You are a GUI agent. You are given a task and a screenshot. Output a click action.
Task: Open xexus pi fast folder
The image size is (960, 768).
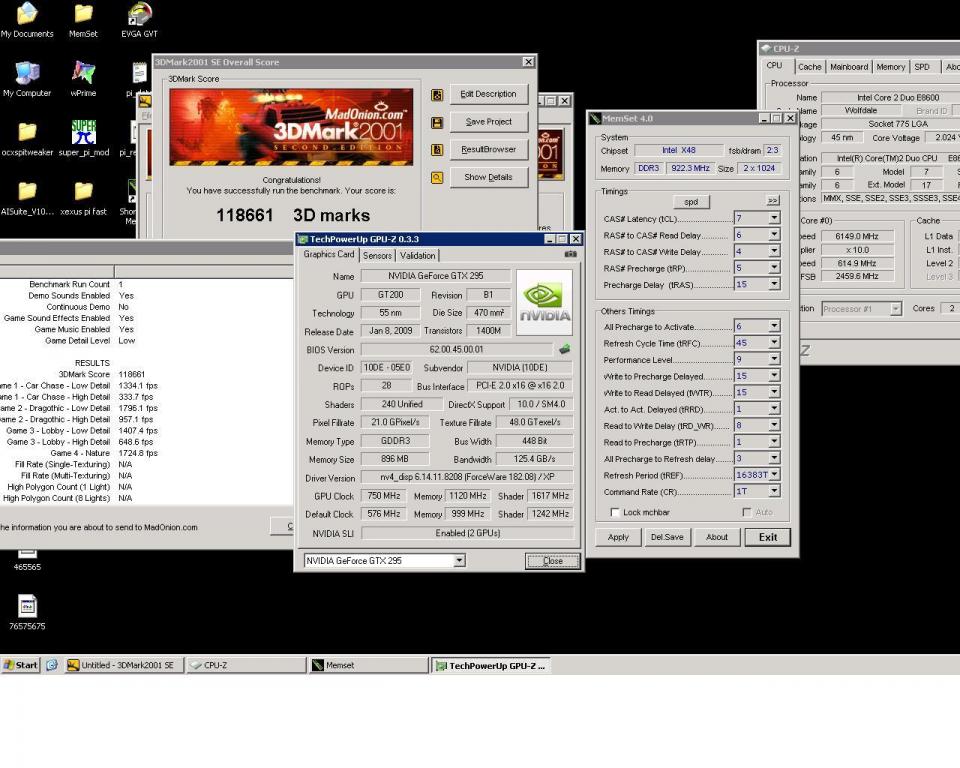click(83, 198)
